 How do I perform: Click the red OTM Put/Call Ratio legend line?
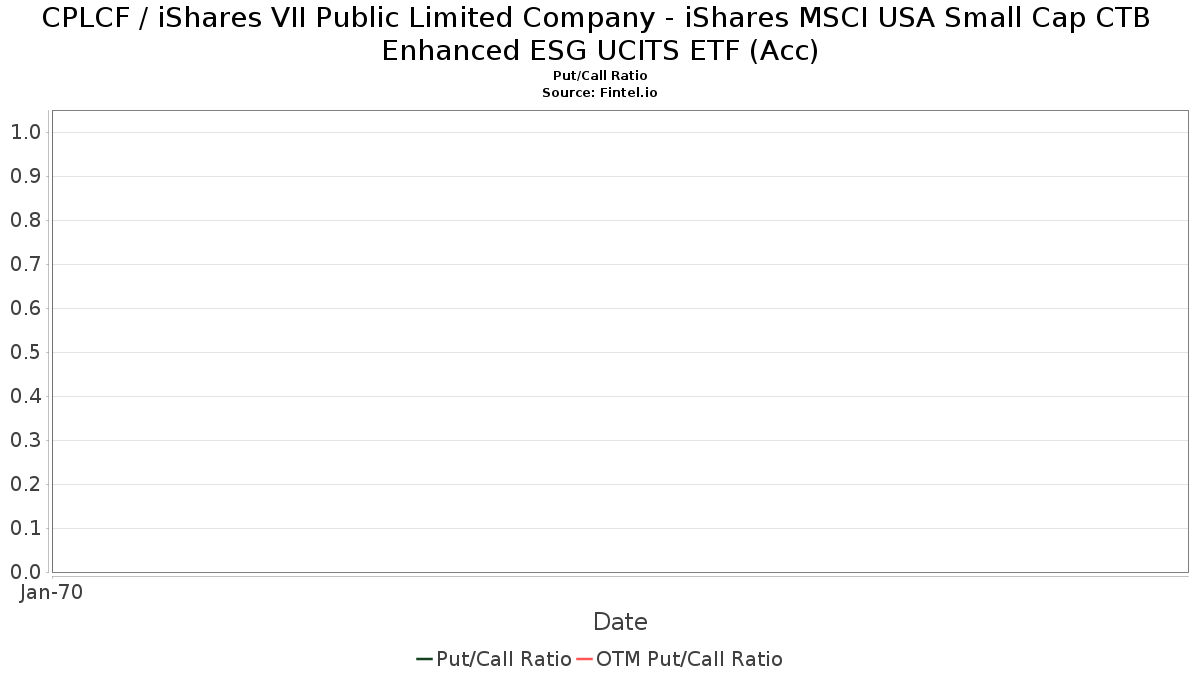pyautogui.click(x=584, y=659)
